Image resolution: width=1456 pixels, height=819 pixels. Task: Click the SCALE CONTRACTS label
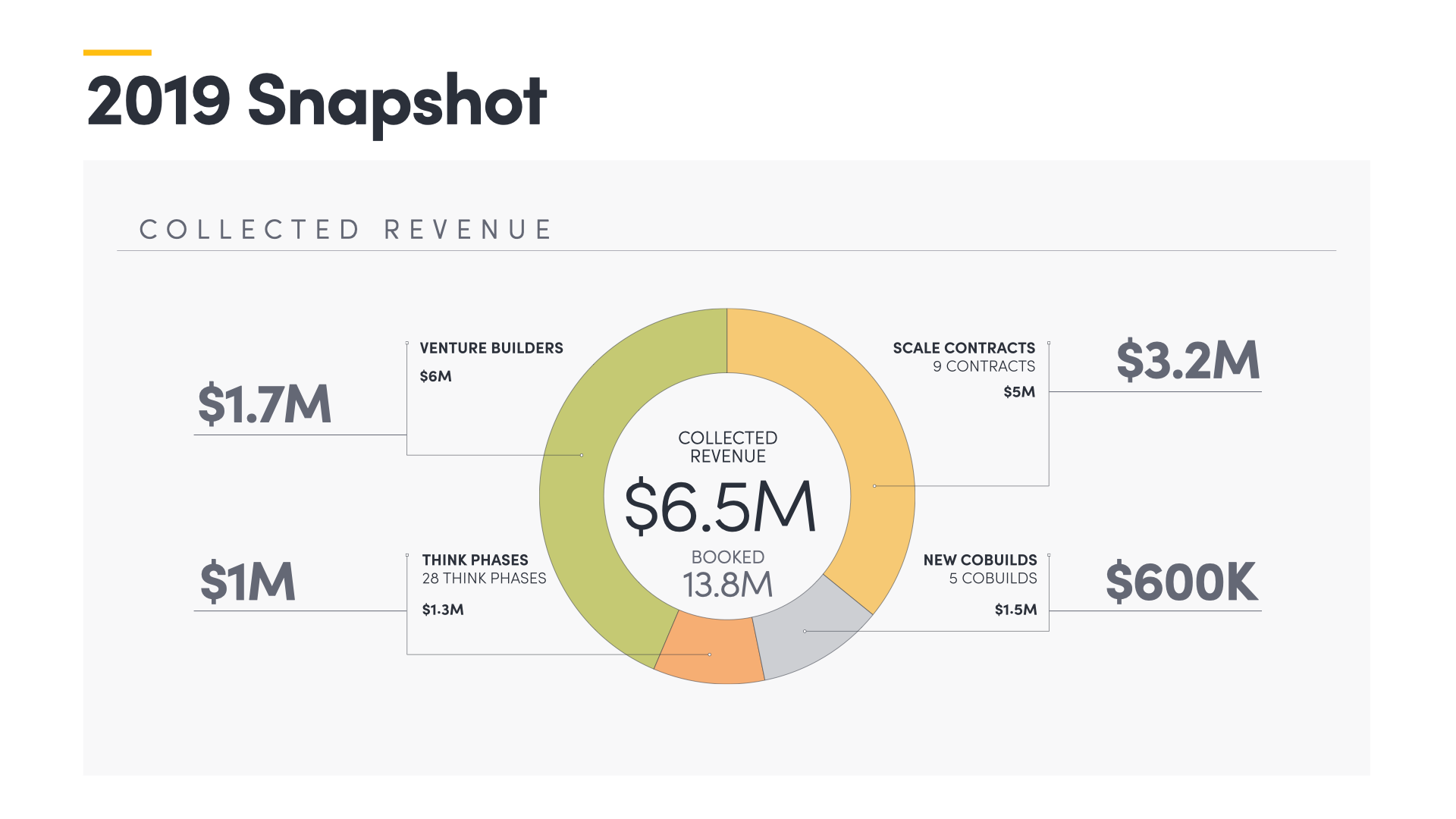coord(963,348)
